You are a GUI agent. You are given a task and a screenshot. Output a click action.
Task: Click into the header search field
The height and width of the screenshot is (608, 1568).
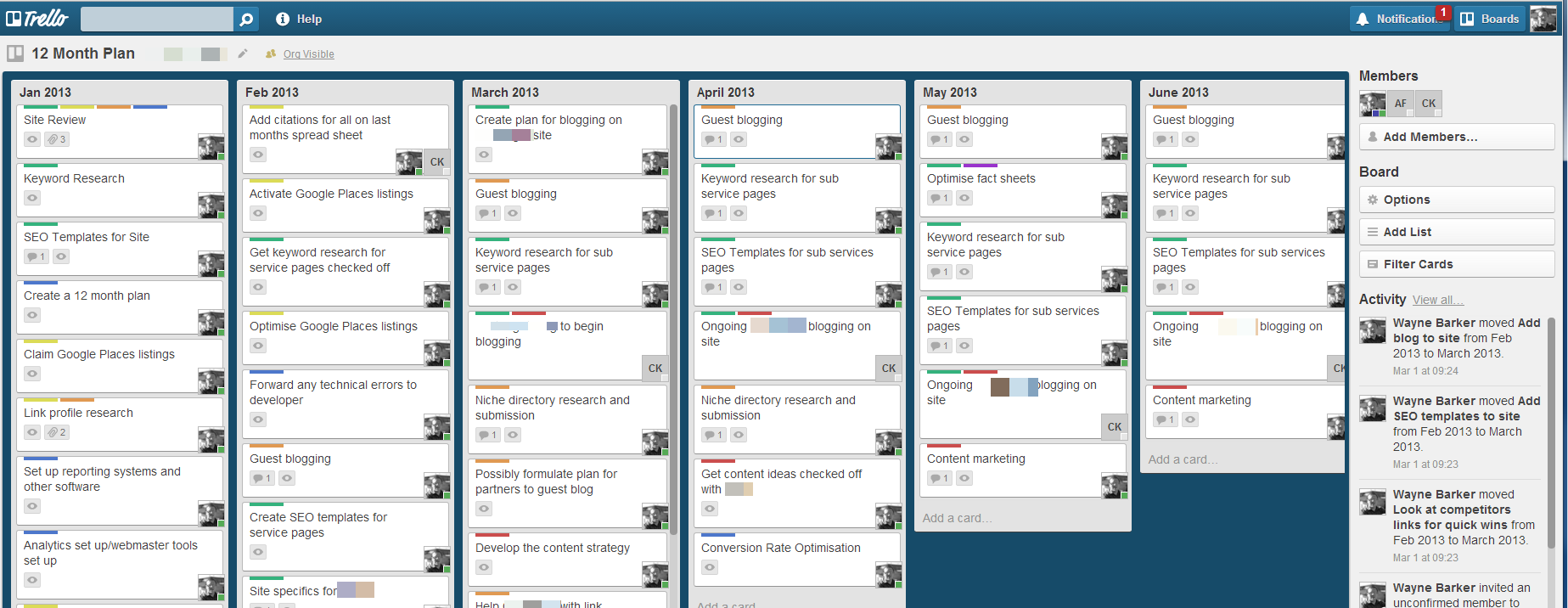point(157,19)
